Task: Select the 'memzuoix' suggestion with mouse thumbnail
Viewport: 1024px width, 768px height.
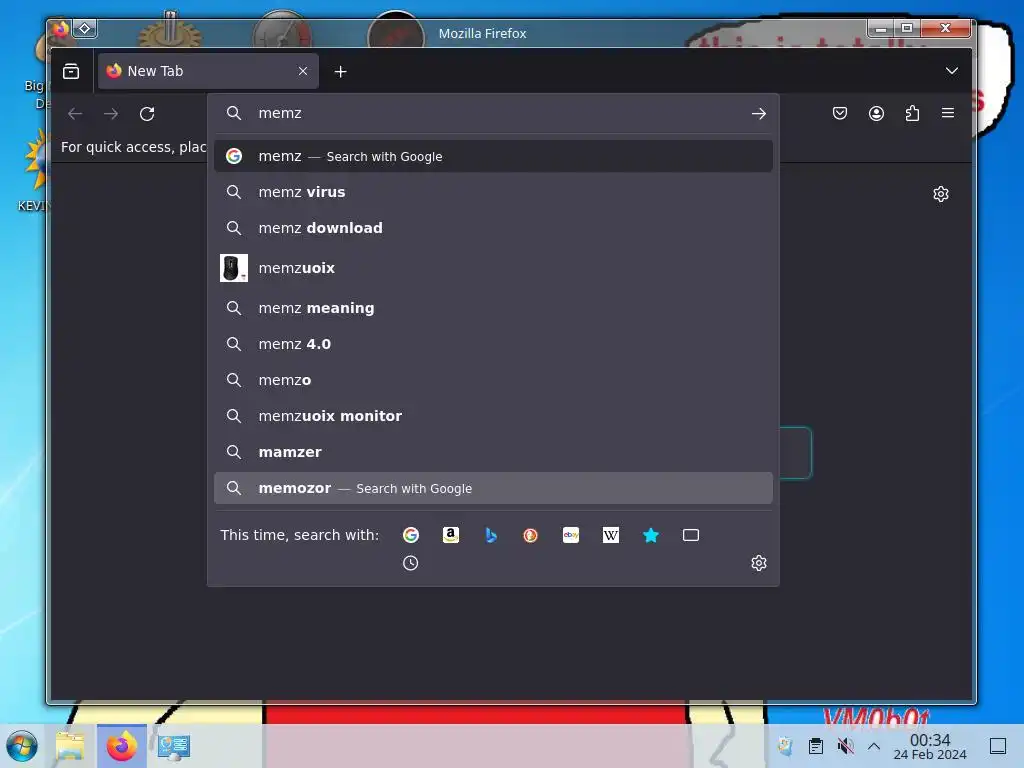Action: [x=493, y=268]
